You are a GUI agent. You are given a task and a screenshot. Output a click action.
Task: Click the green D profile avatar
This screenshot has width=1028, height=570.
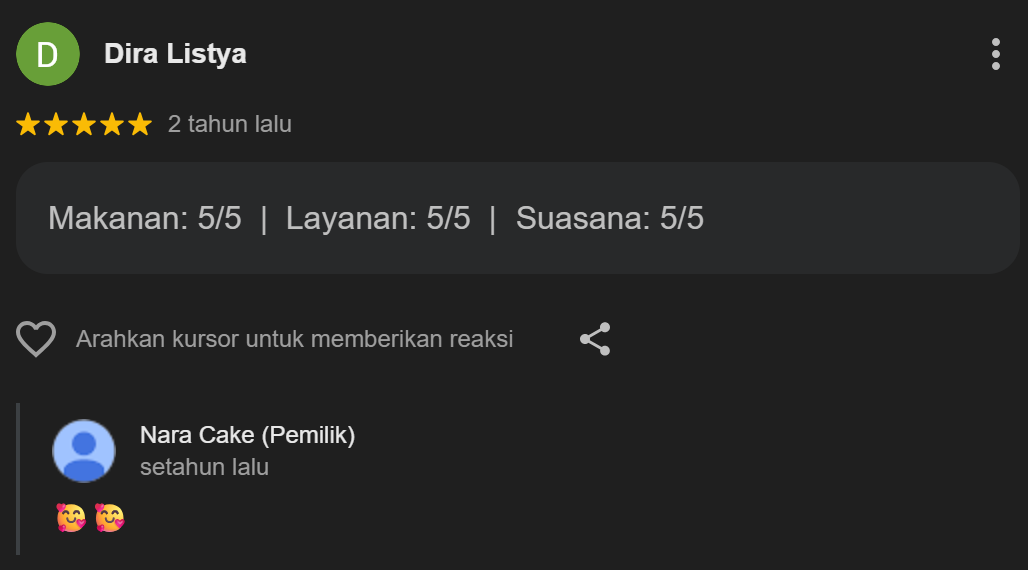pyautogui.click(x=48, y=54)
